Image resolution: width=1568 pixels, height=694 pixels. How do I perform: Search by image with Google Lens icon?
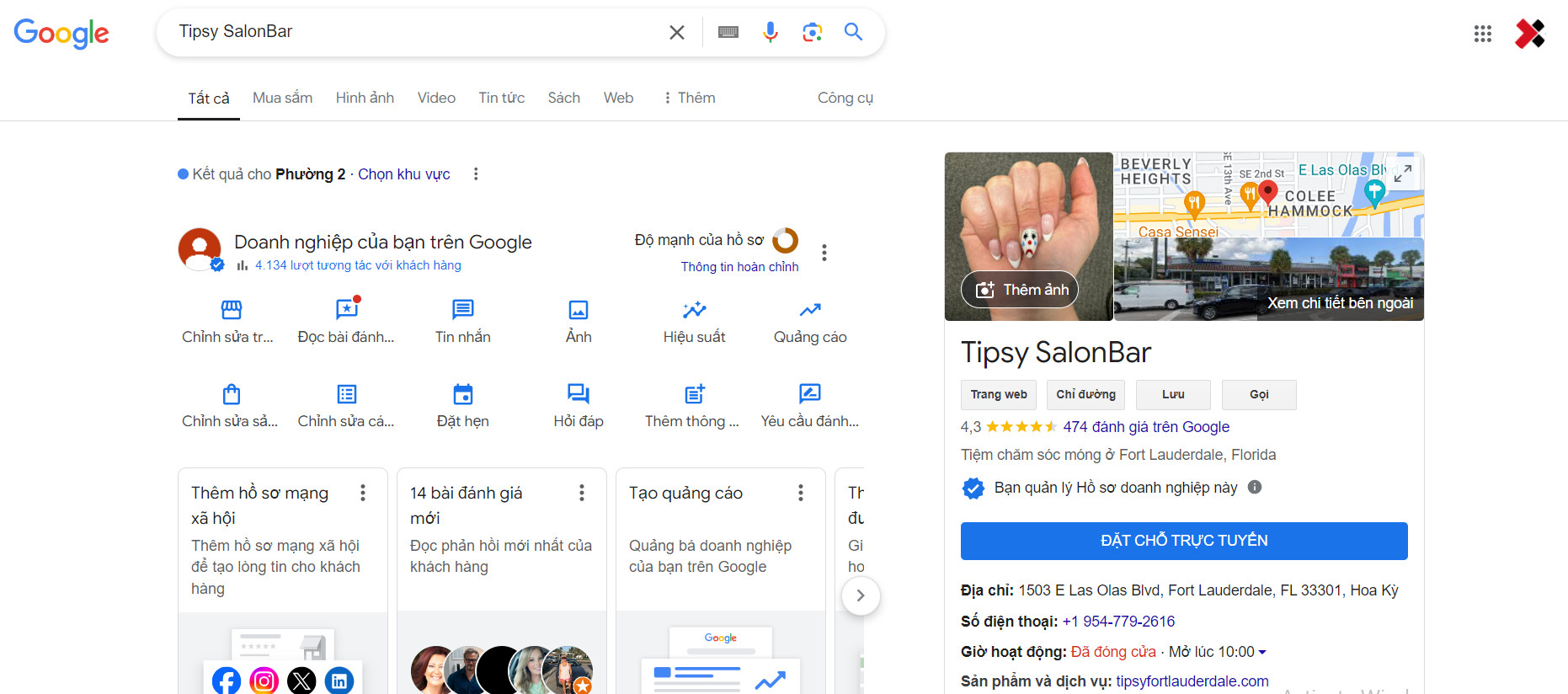[812, 32]
